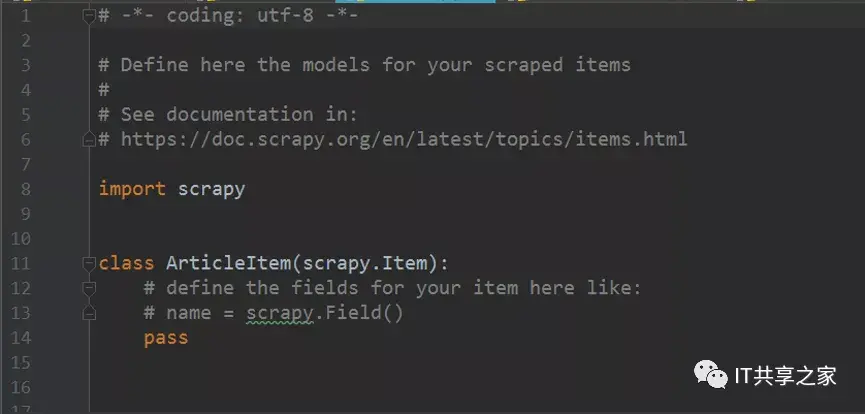Click the empty line 15 in the editor
Screen dimensions: 865x414
click(474, 363)
